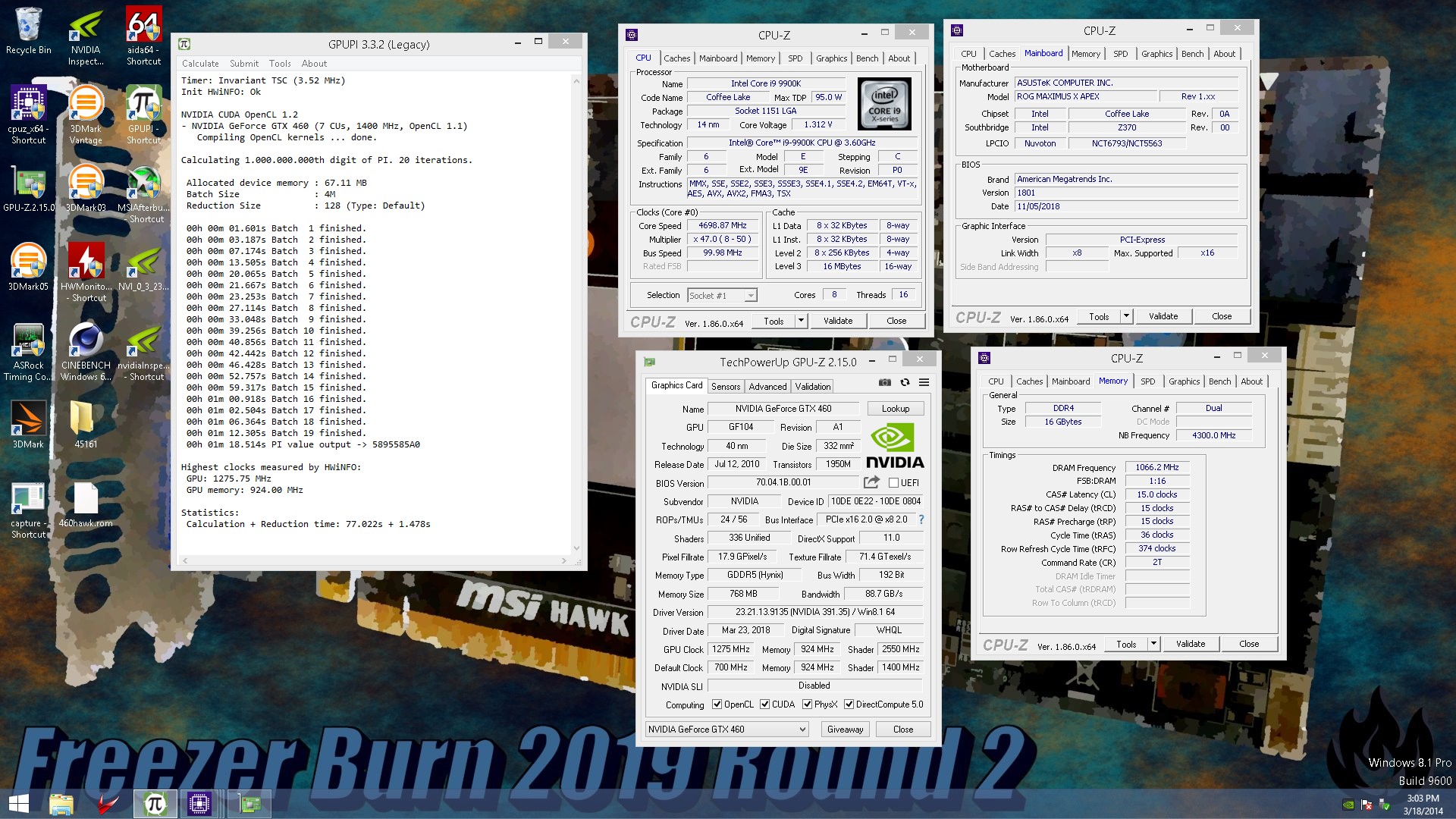
Task: Open Submit menu in GPUPI
Action: pos(244,64)
